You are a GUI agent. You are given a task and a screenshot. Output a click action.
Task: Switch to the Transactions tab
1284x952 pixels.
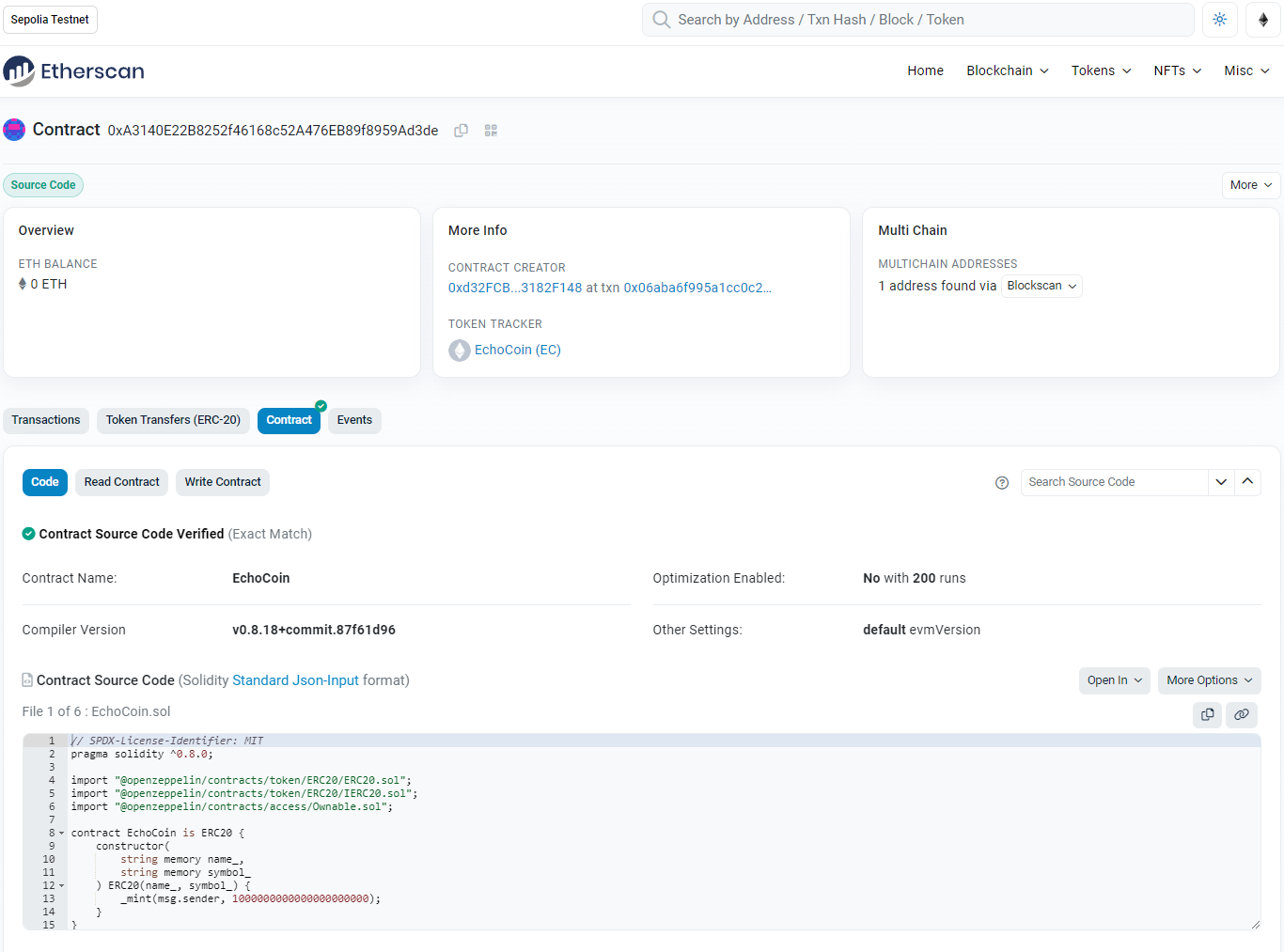coord(46,420)
